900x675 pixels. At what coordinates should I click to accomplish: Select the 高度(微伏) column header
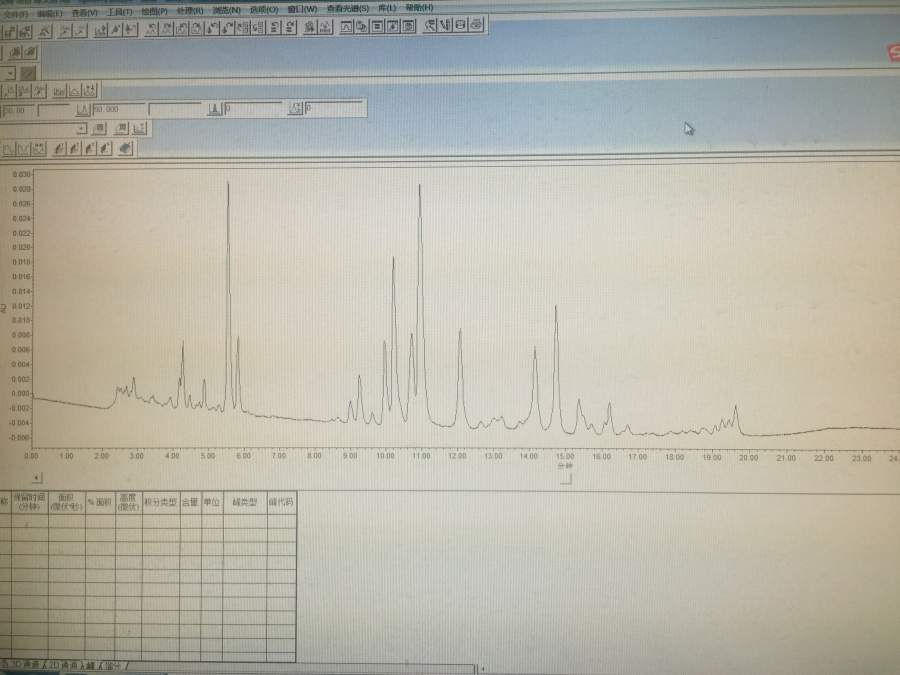[x=128, y=502]
